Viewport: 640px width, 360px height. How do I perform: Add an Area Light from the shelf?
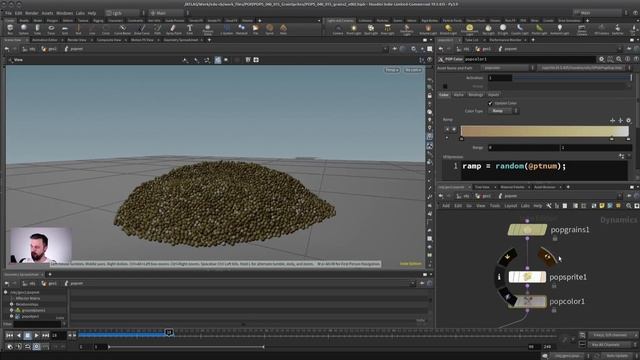click(387, 29)
